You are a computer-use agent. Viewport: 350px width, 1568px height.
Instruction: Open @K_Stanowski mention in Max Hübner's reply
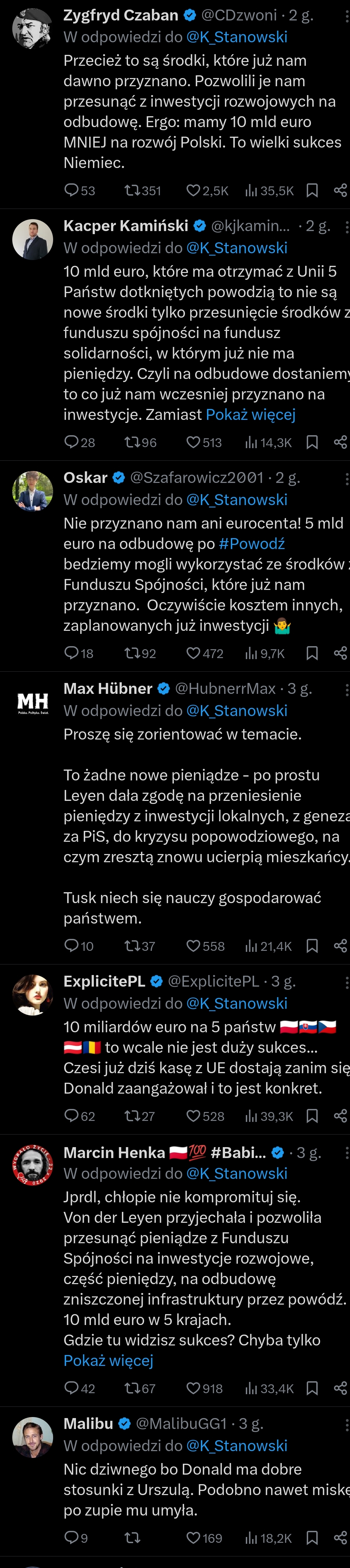coord(236,710)
